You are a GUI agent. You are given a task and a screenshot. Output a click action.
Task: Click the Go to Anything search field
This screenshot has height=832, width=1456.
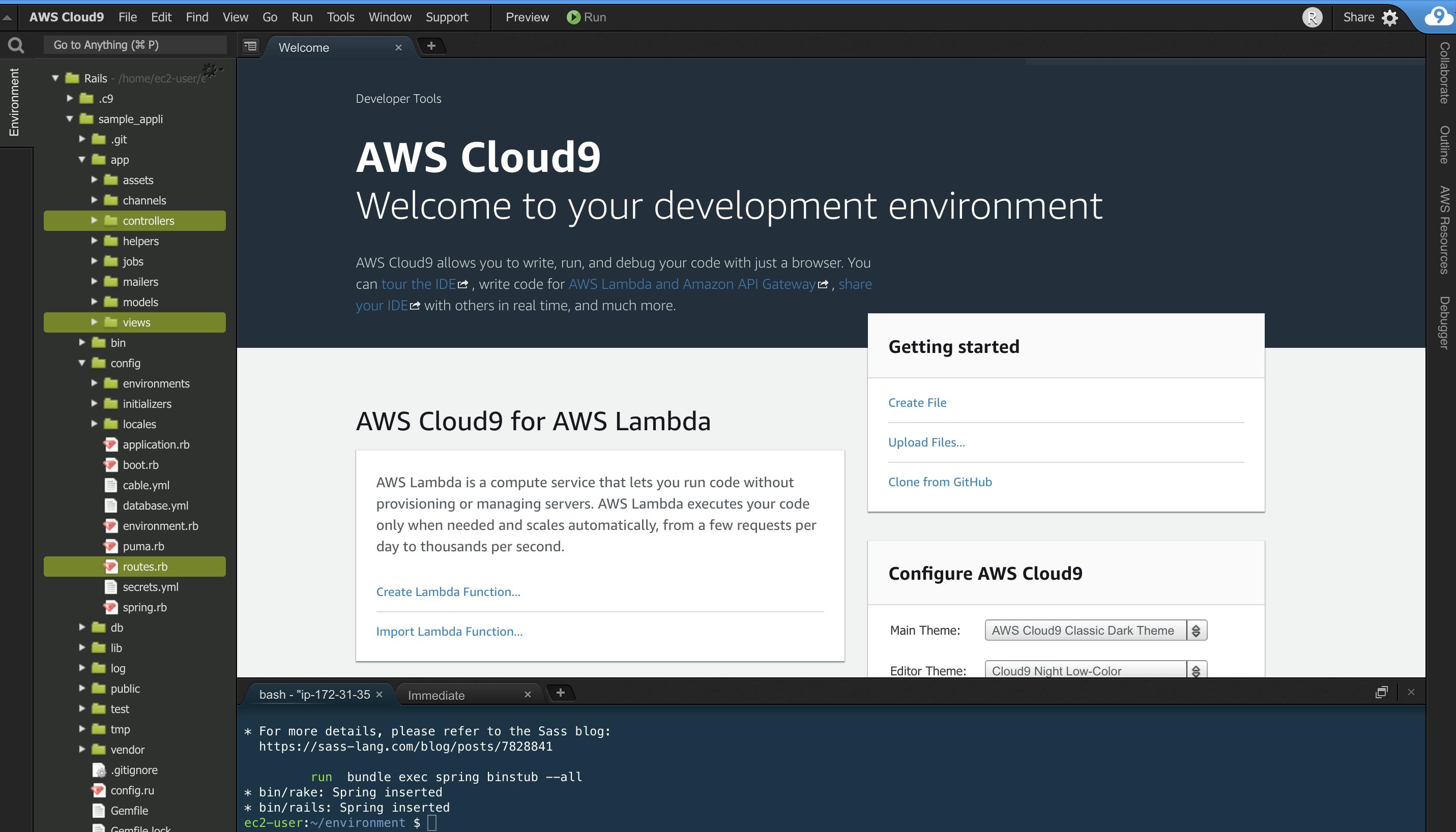point(135,45)
